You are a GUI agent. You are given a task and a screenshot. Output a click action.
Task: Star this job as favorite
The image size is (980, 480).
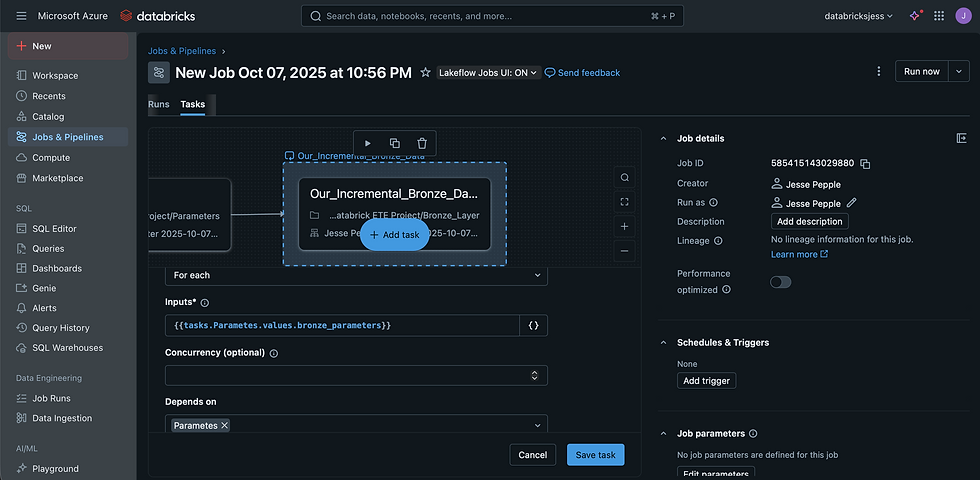tap(426, 72)
